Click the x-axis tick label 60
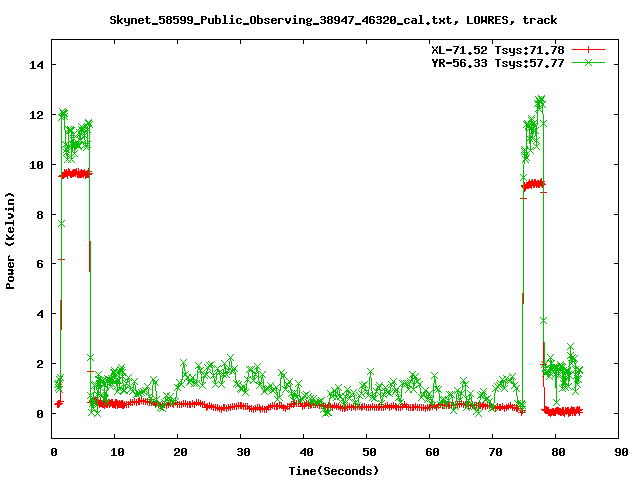This screenshot has width=640, height=480. 432,452
